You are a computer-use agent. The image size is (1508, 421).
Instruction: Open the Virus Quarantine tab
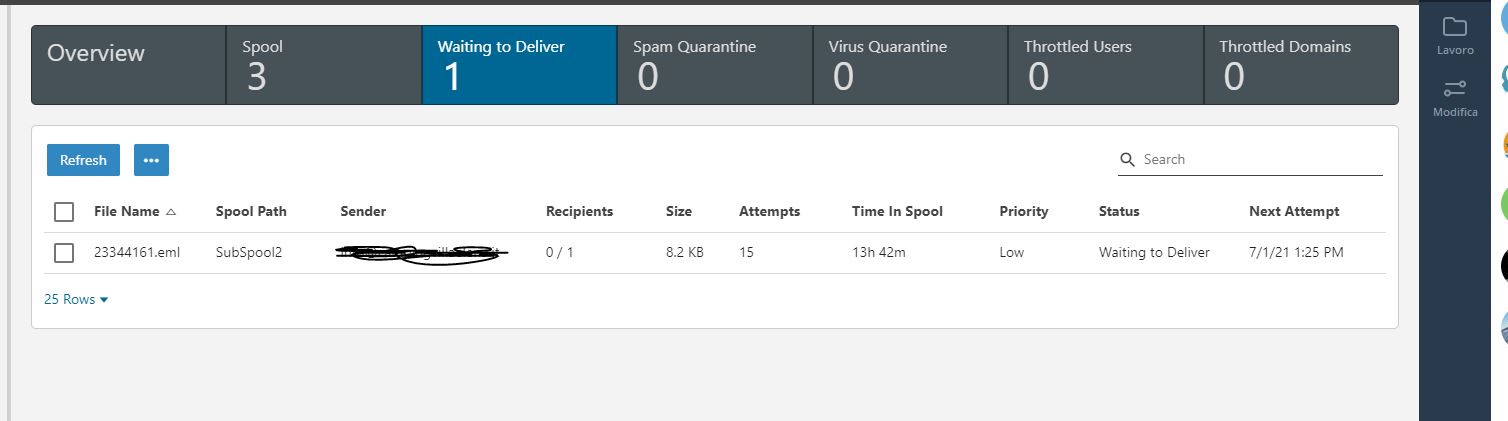[x=909, y=65]
